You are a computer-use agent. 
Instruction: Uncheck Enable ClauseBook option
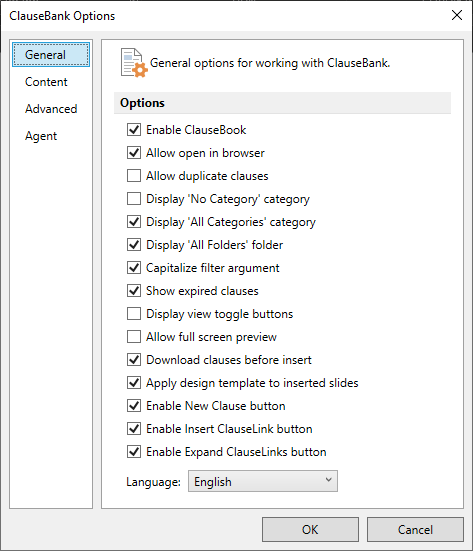click(134, 130)
